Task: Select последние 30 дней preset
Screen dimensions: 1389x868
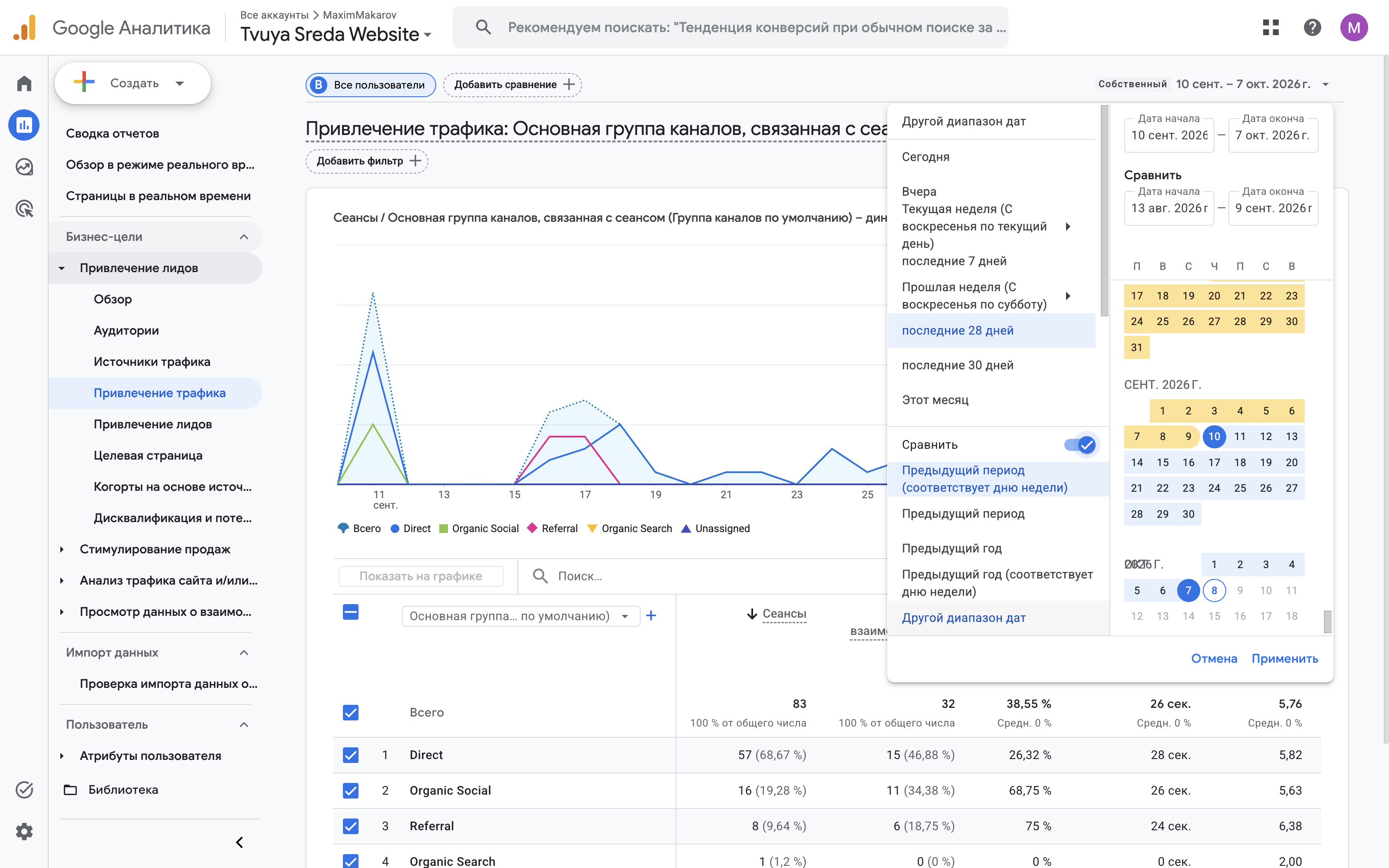Action: (x=991, y=365)
